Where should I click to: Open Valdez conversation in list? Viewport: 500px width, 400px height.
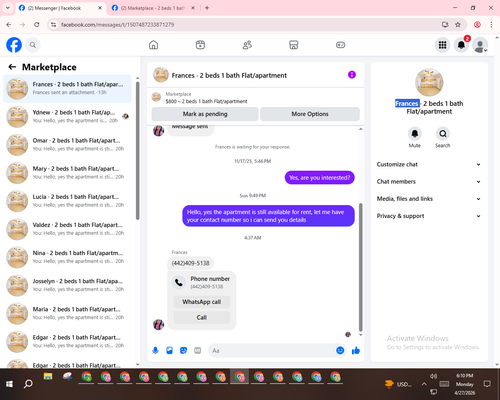(67, 229)
